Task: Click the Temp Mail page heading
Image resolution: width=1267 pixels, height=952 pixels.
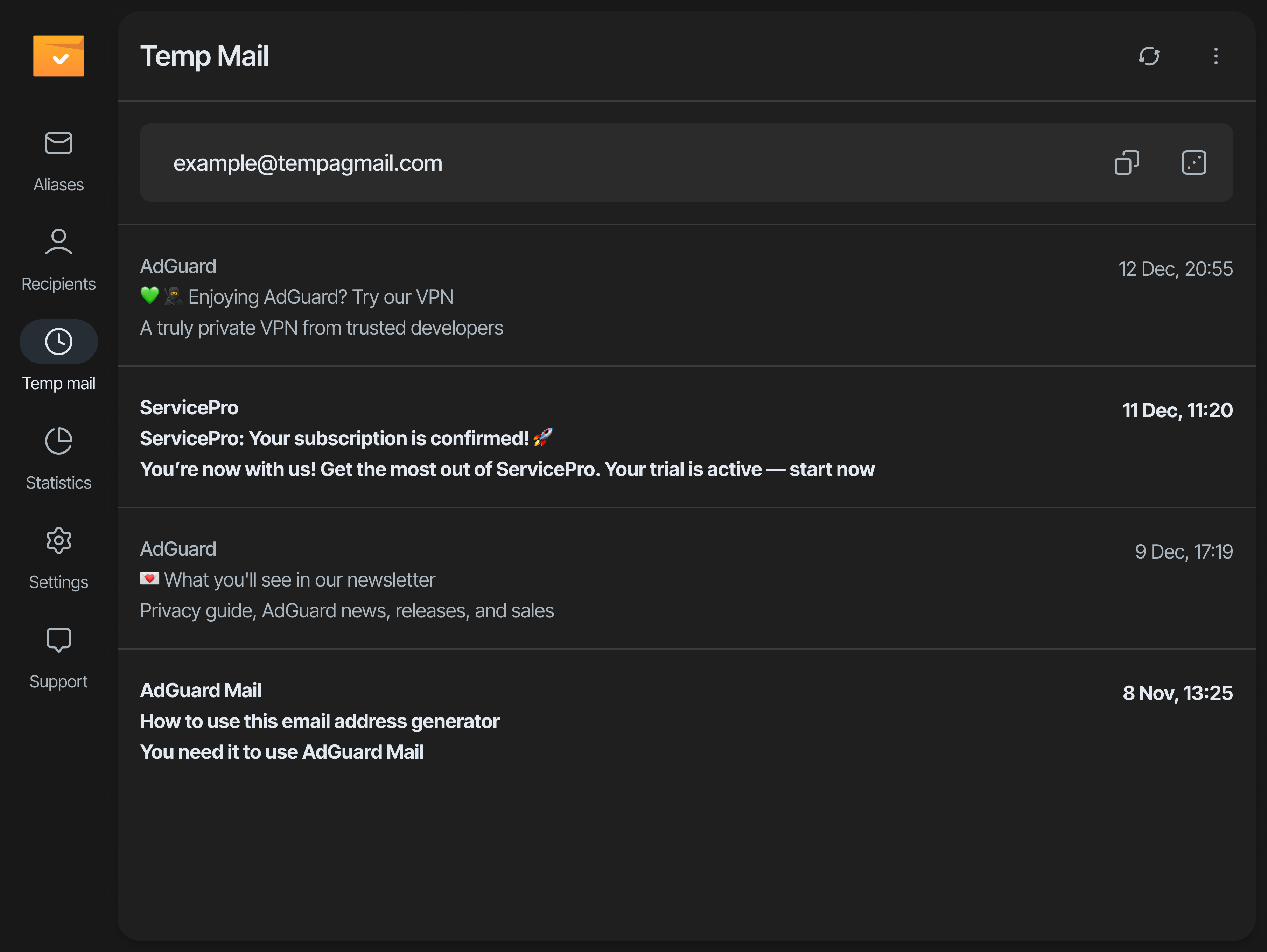Action: pyautogui.click(x=204, y=56)
